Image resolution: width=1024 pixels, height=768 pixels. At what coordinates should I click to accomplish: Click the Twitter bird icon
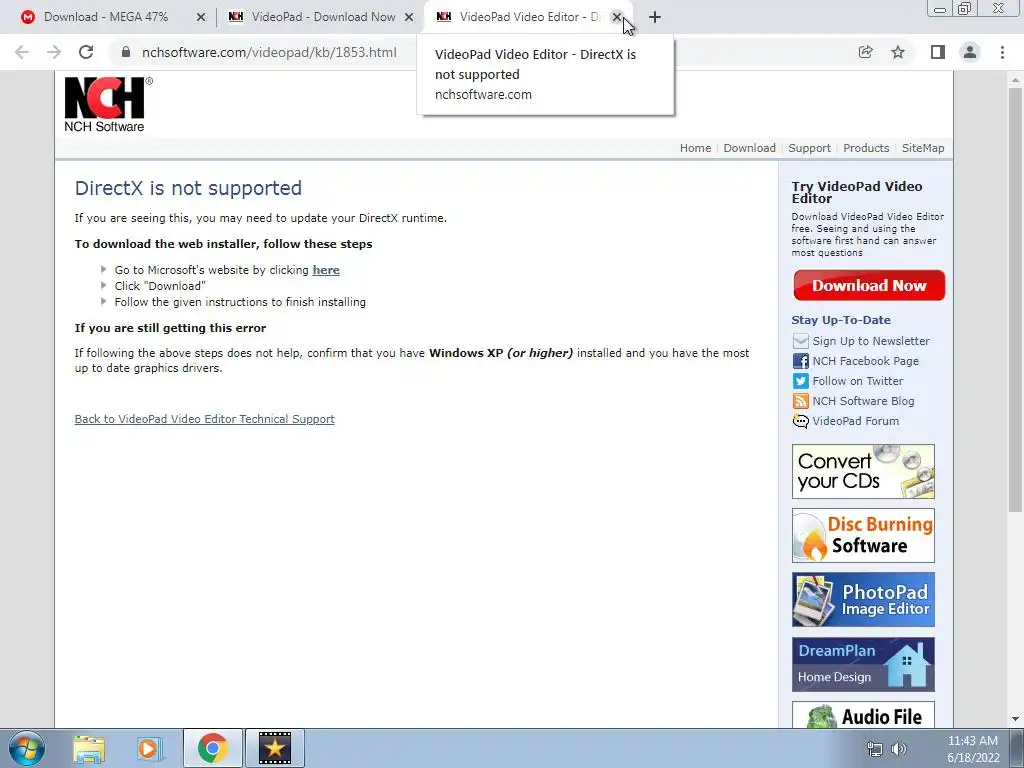[x=800, y=381]
